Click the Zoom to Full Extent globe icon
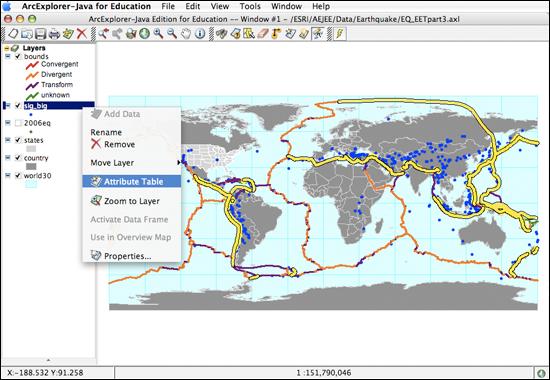The height and width of the screenshot is (380, 550). 144,34
